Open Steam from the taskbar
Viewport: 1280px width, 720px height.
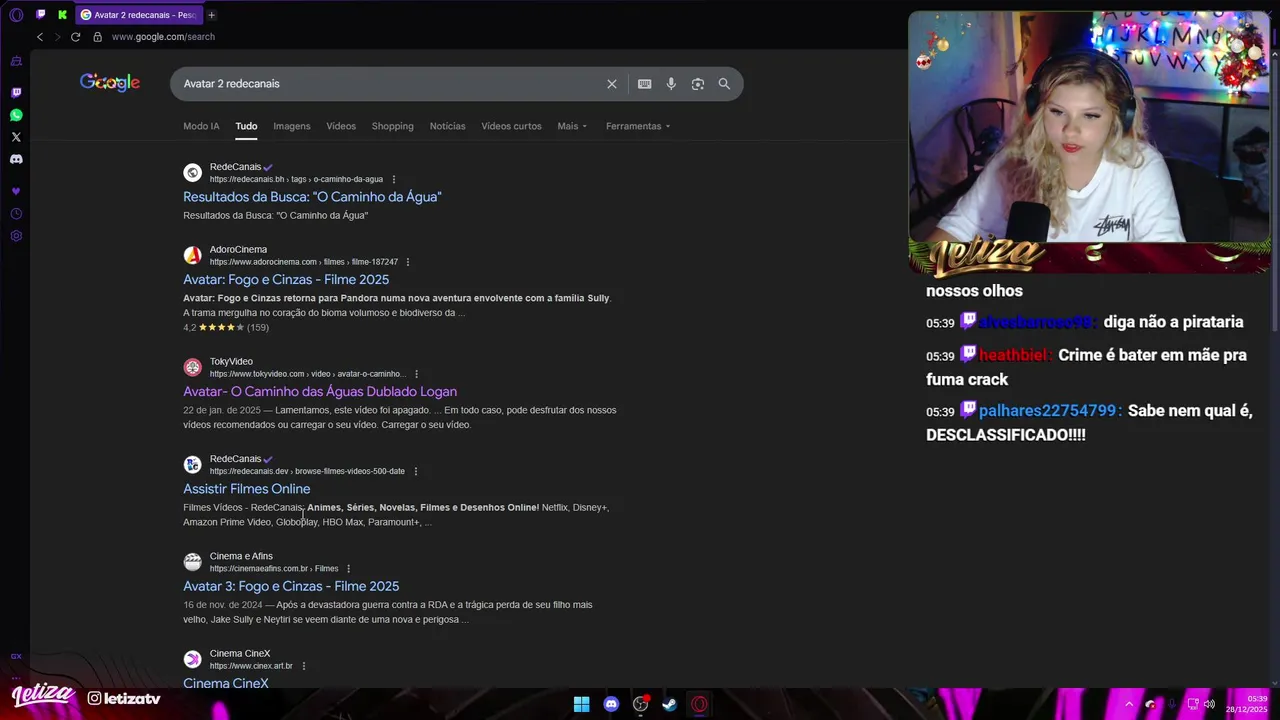coord(669,704)
